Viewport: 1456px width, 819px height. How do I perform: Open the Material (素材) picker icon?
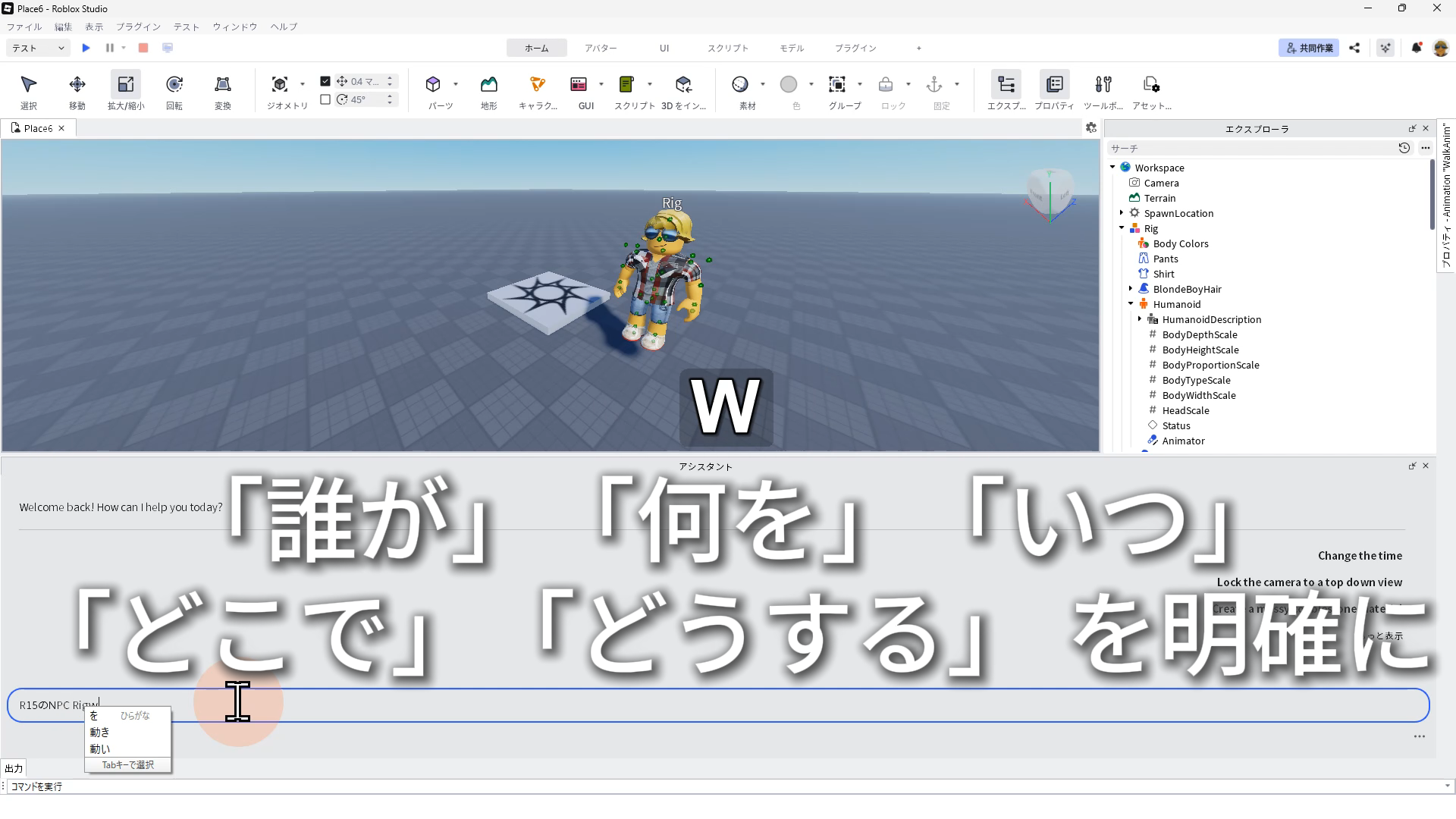(740, 85)
